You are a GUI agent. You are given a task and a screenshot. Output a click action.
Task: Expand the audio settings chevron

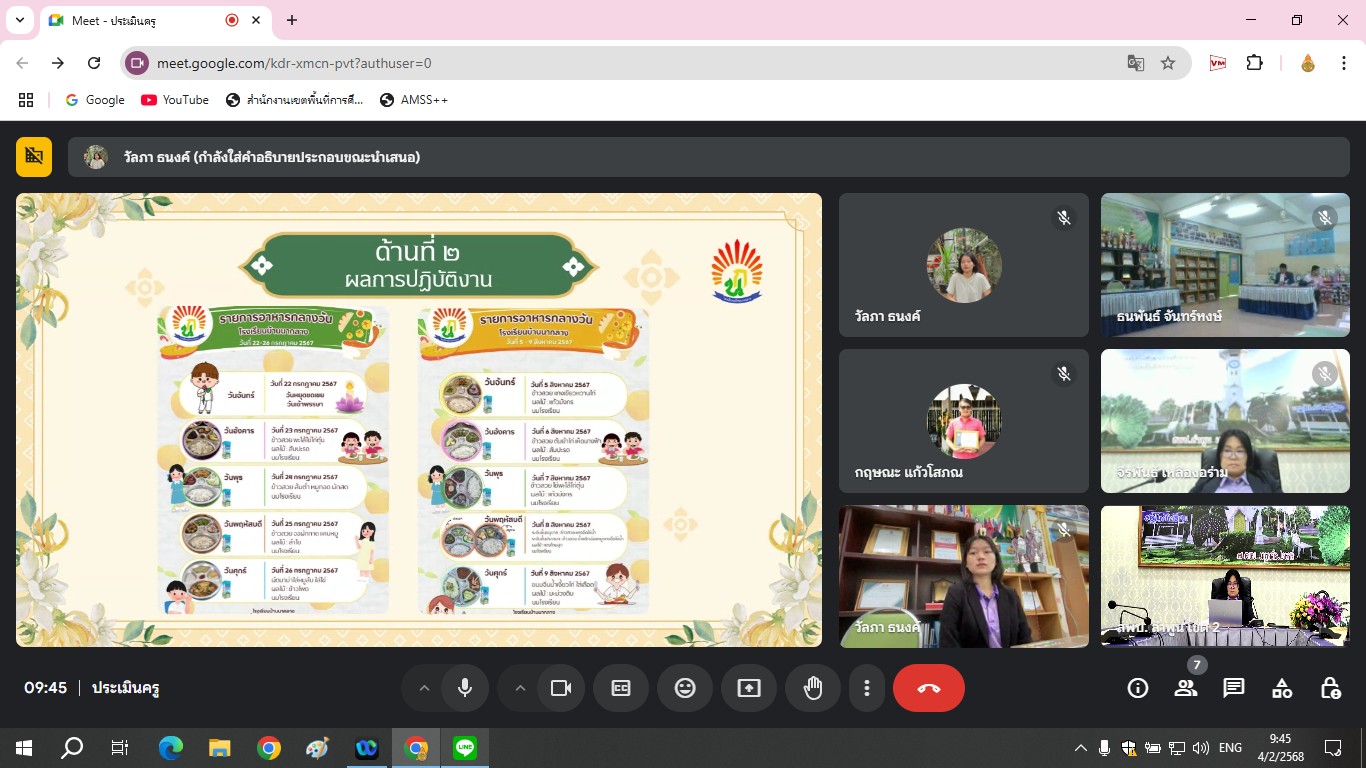424,688
